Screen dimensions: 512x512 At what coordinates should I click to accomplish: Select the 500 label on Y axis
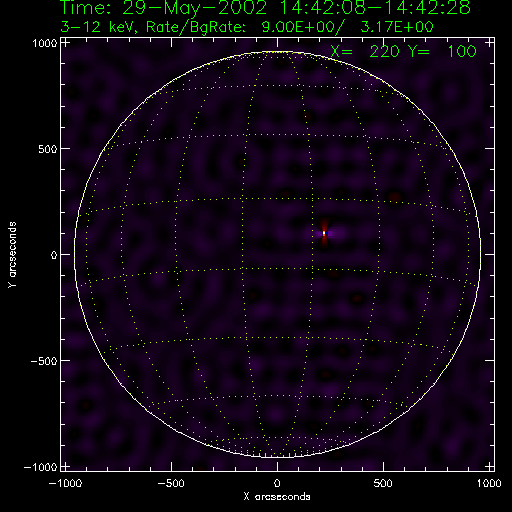48,149
